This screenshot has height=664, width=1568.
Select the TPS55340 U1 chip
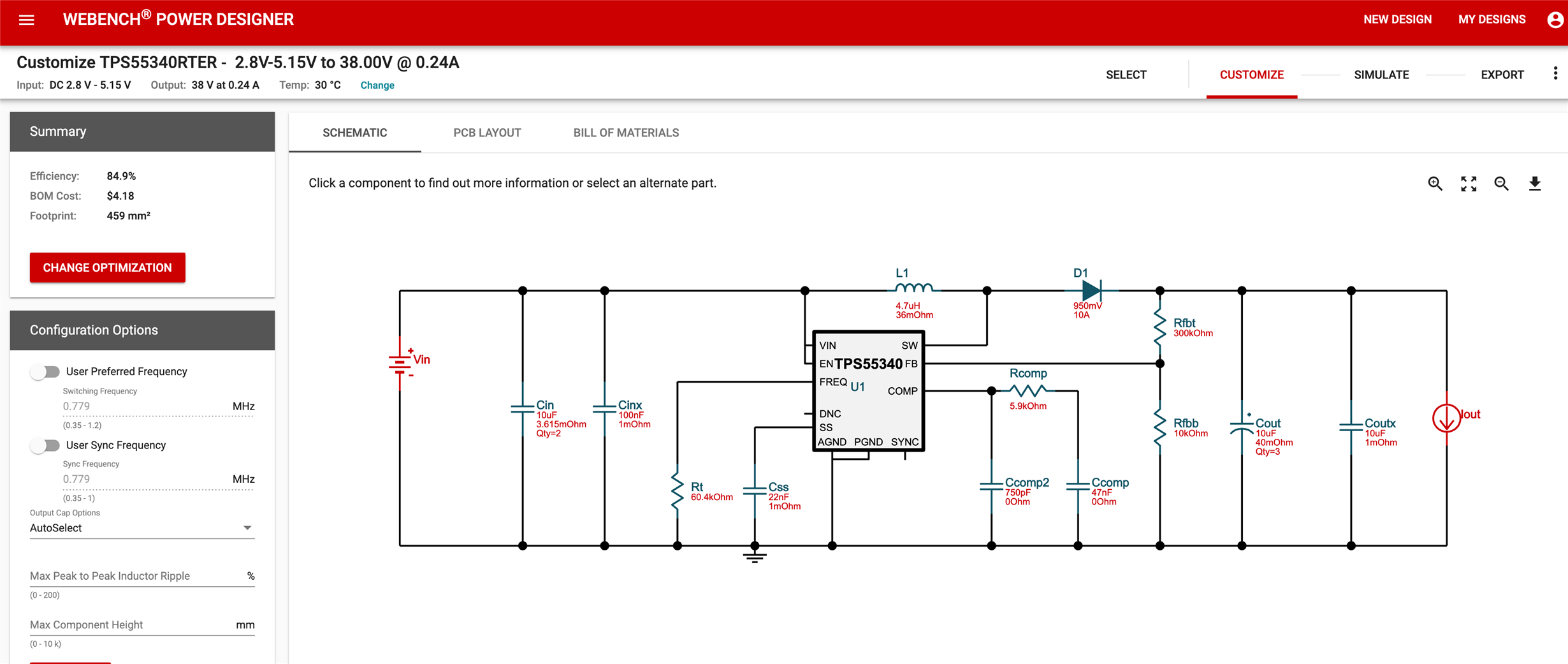pos(868,391)
